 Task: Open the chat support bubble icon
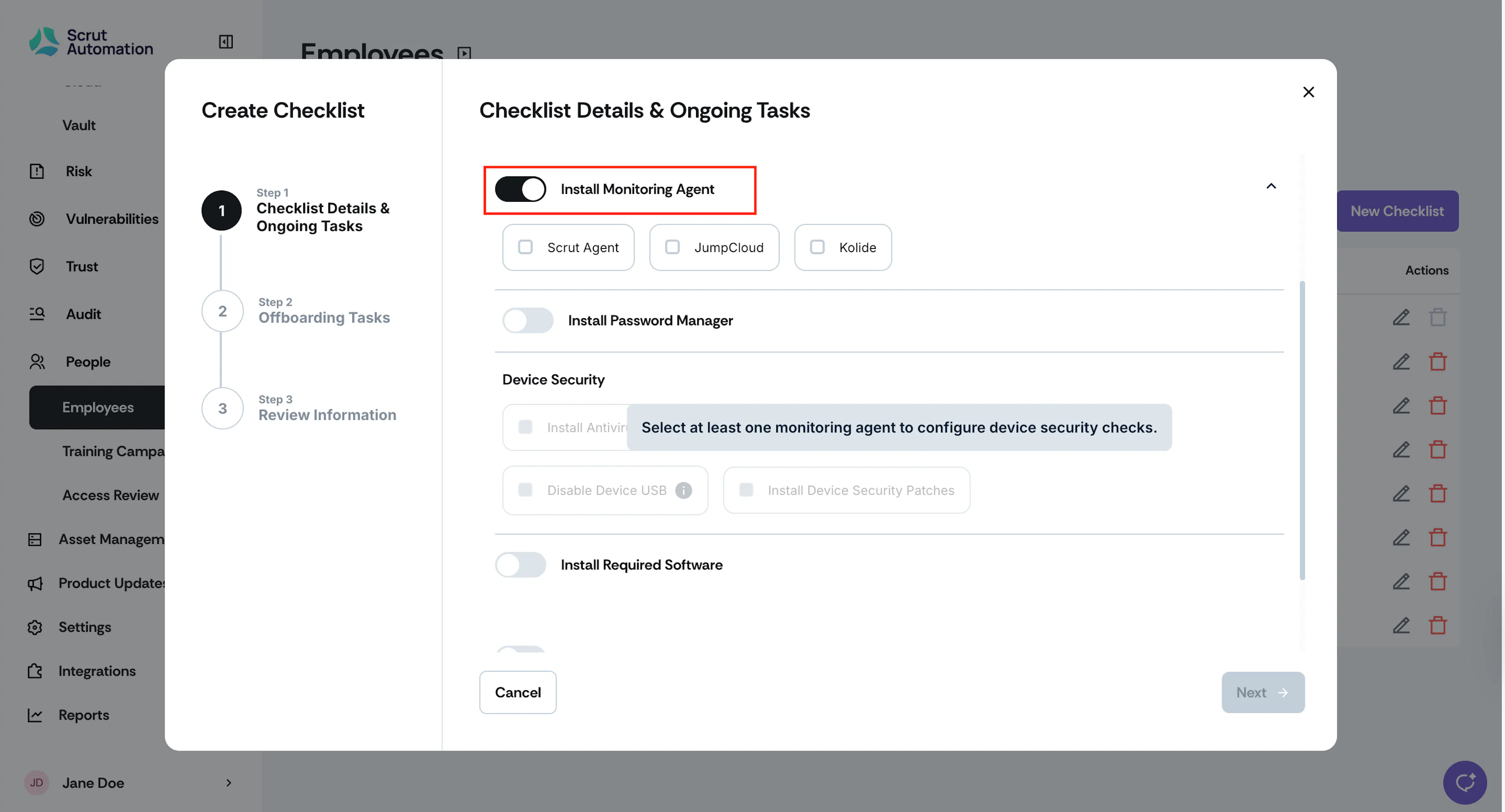pos(1464,782)
